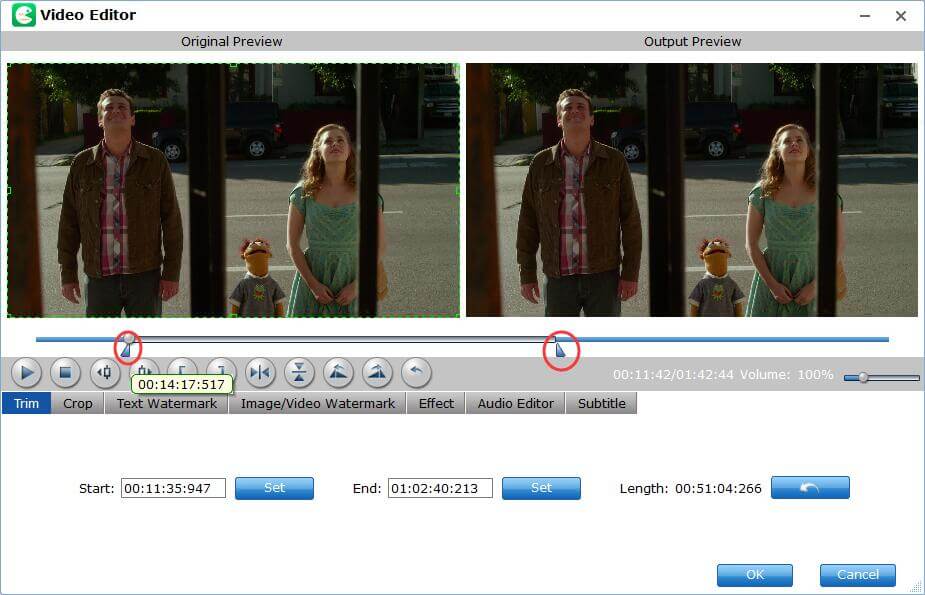Open the Audio Editor tab

515,403
